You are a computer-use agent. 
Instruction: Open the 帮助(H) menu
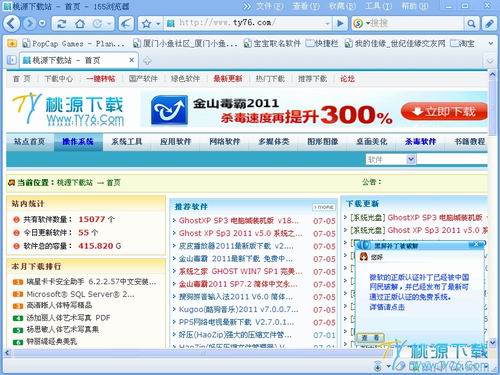pos(414,6)
